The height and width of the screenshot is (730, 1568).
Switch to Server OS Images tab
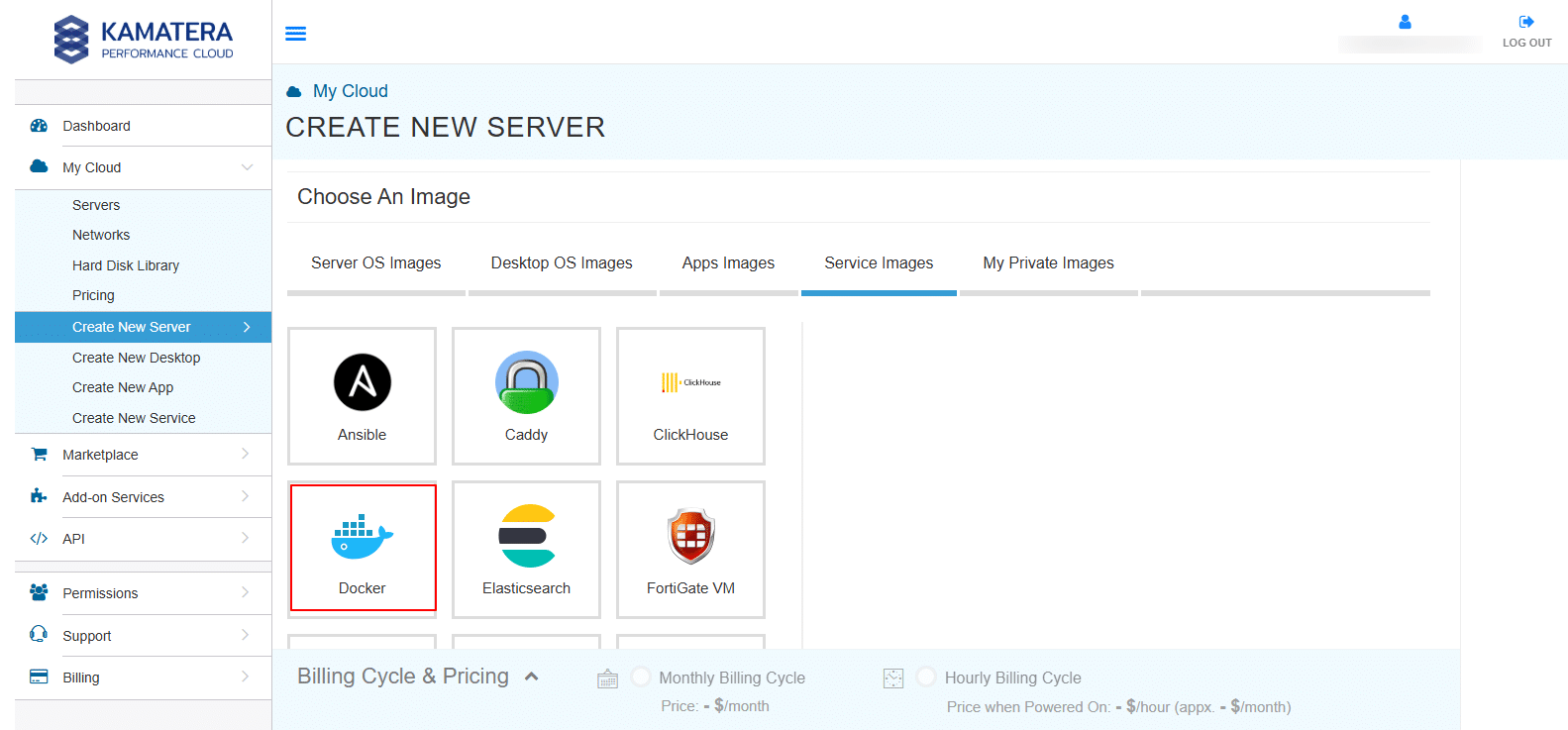(376, 263)
